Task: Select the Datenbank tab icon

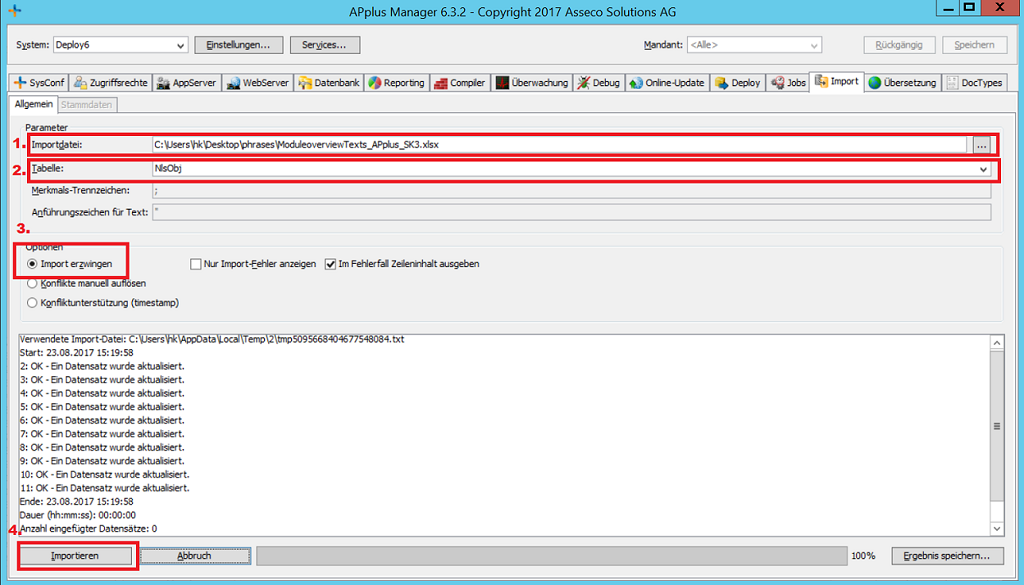Action: pyautogui.click(x=305, y=83)
